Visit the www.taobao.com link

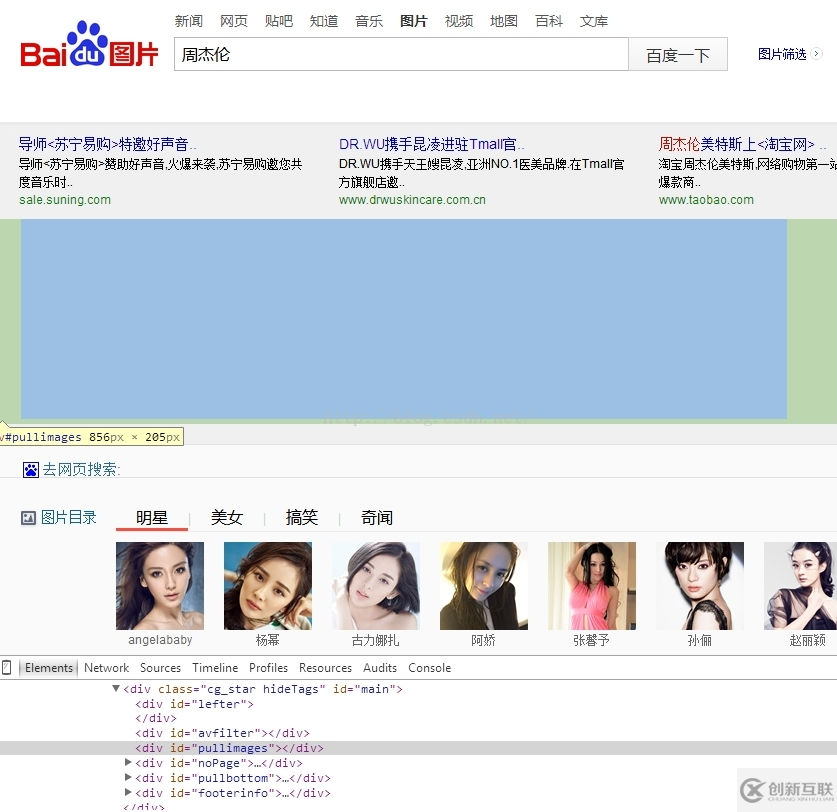click(x=706, y=200)
